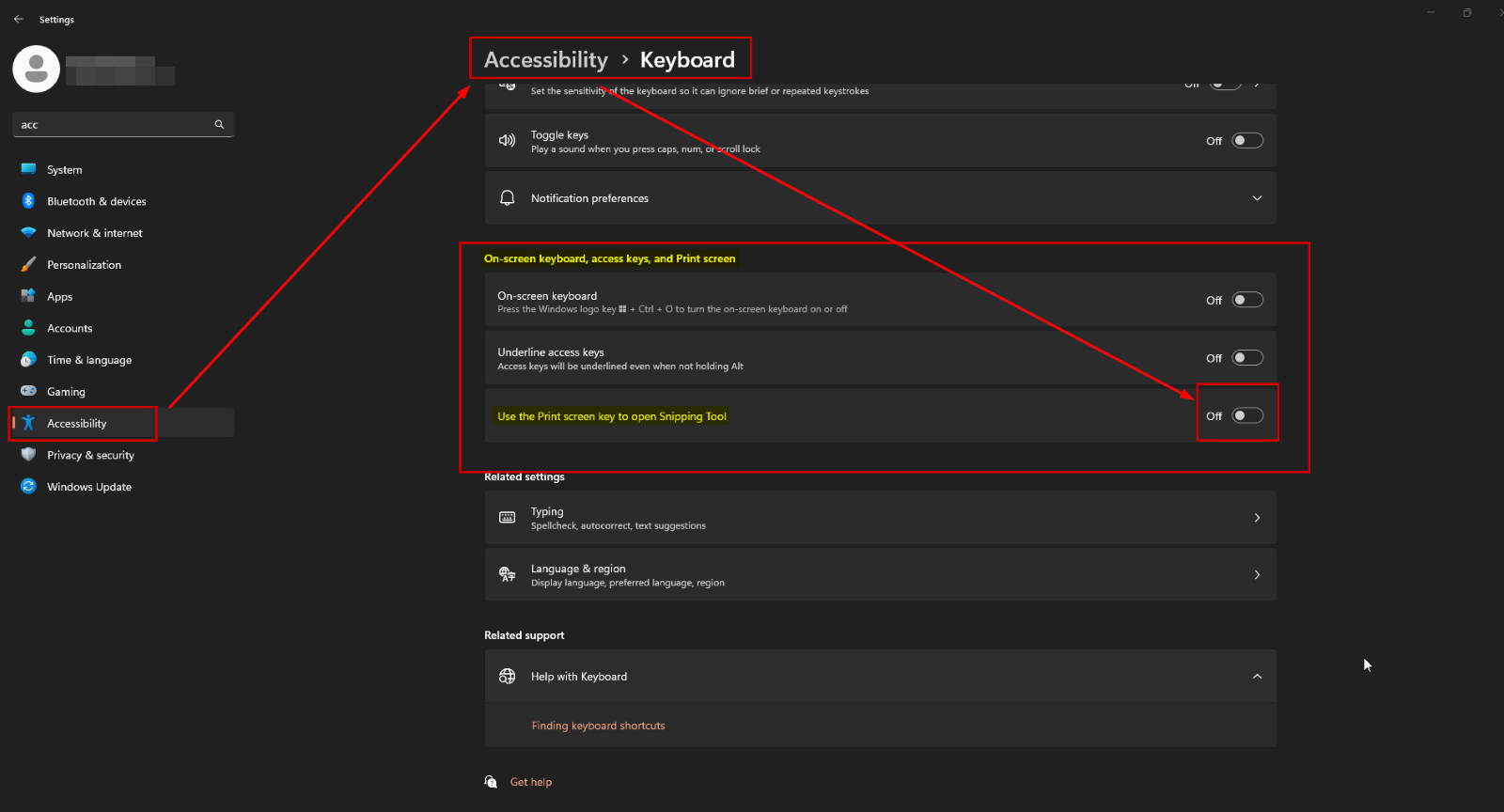Click the Related support heading

click(525, 635)
